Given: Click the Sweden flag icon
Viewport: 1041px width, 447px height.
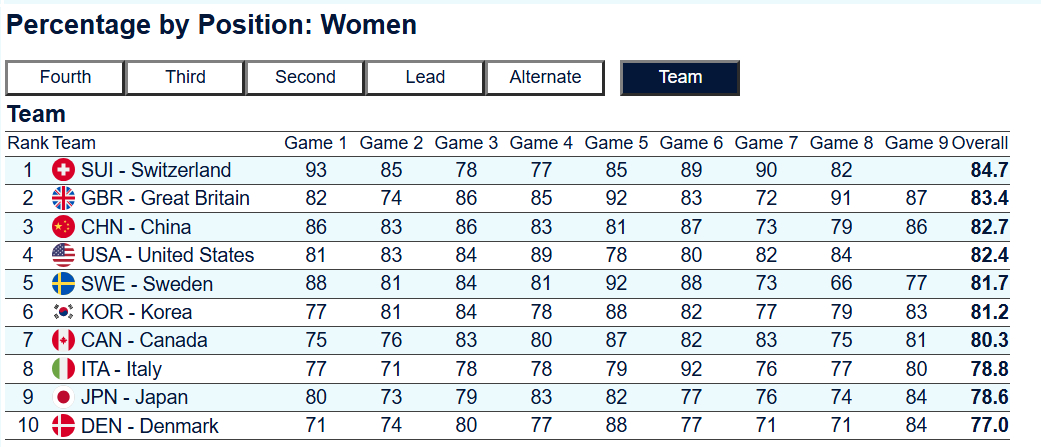Looking at the screenshot, I should pos(63,284).
